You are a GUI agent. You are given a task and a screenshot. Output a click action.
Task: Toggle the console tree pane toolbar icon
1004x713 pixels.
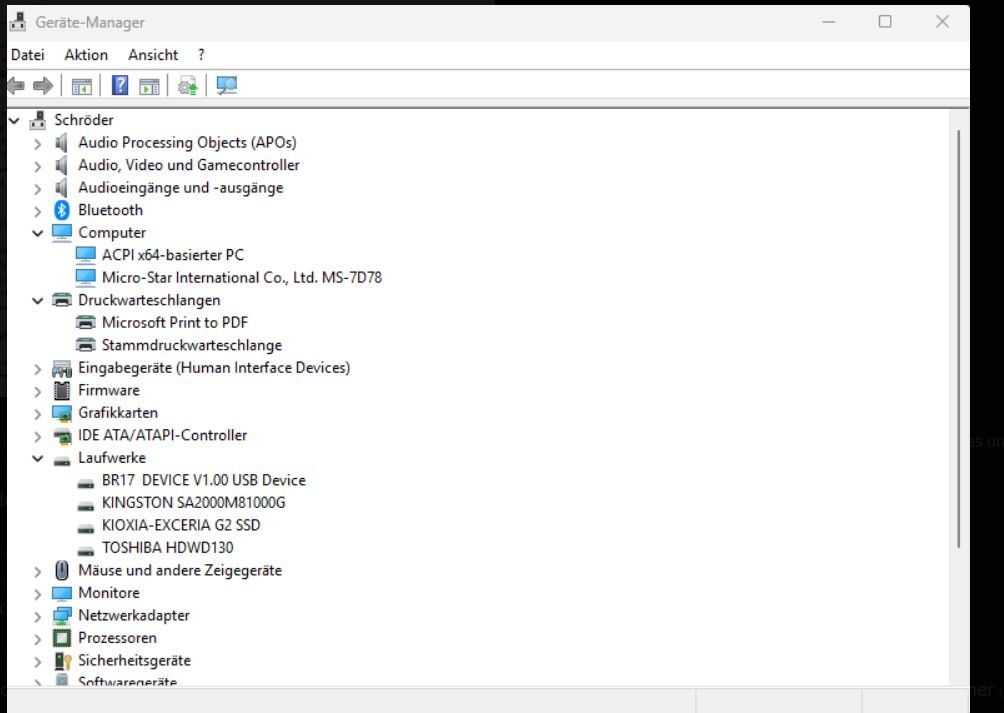point(81,86)
